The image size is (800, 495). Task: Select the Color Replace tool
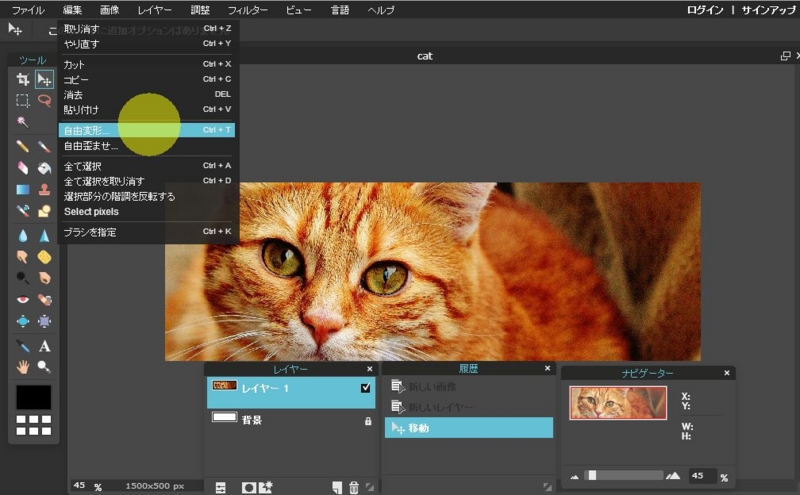tap(22, 211)
